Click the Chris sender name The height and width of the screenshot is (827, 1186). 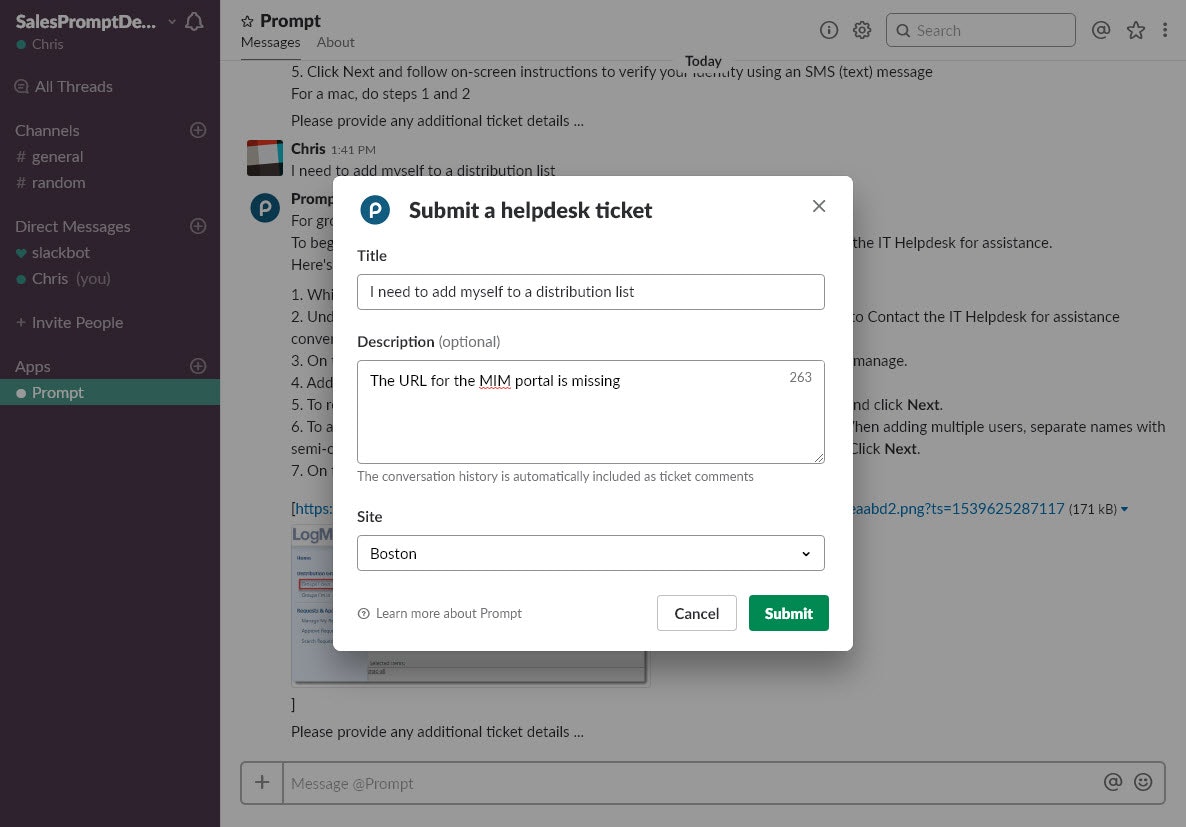tap(308, 148)
